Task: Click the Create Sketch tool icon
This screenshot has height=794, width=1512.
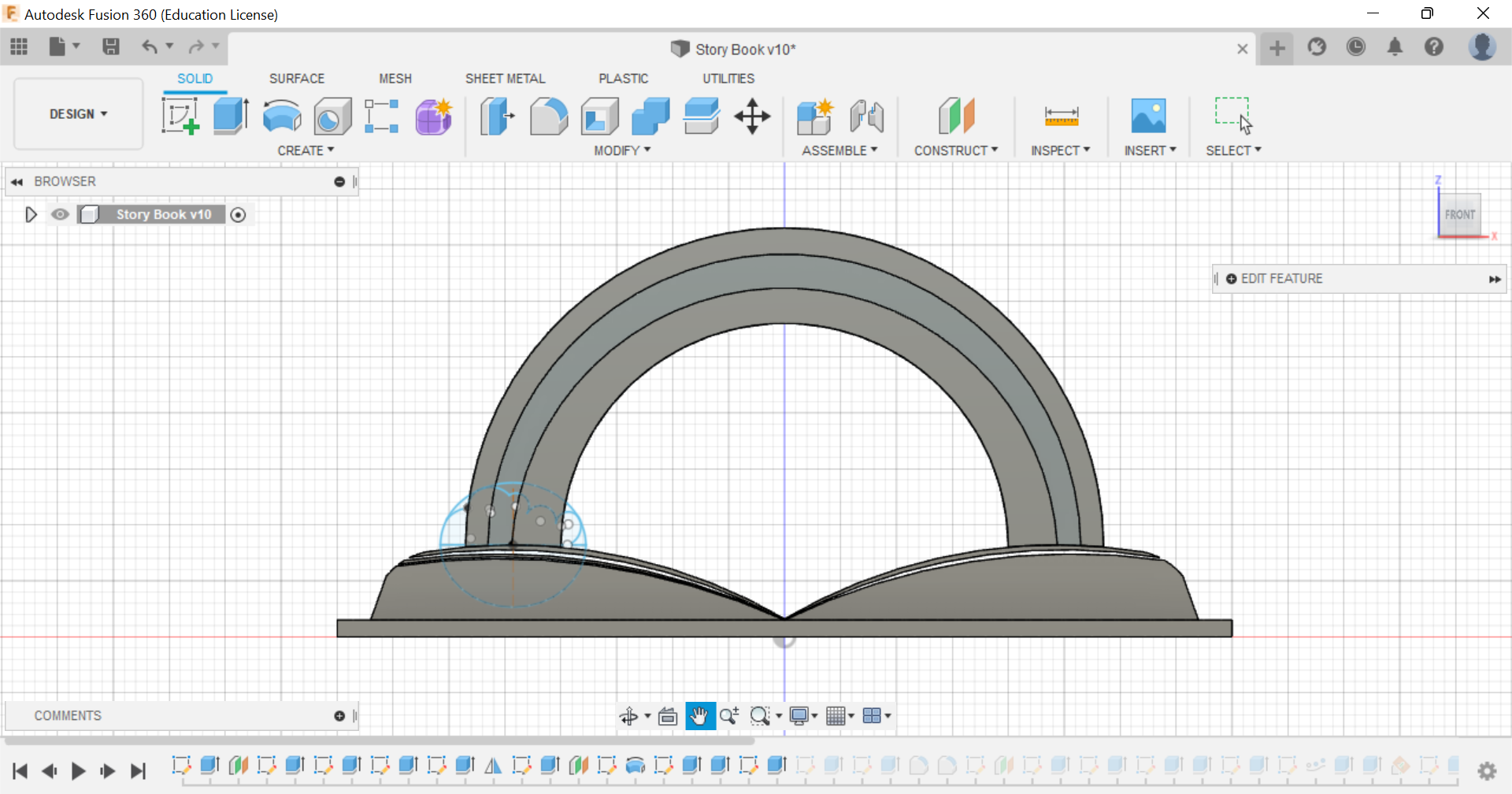Action: point(180,117)
